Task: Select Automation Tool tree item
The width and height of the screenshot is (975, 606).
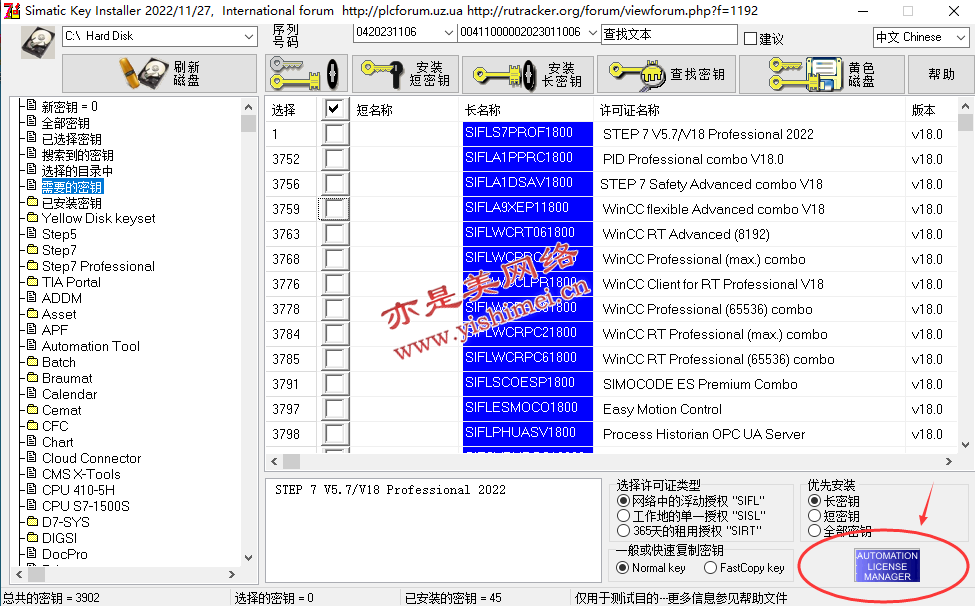Action: (x=91, y=346)
